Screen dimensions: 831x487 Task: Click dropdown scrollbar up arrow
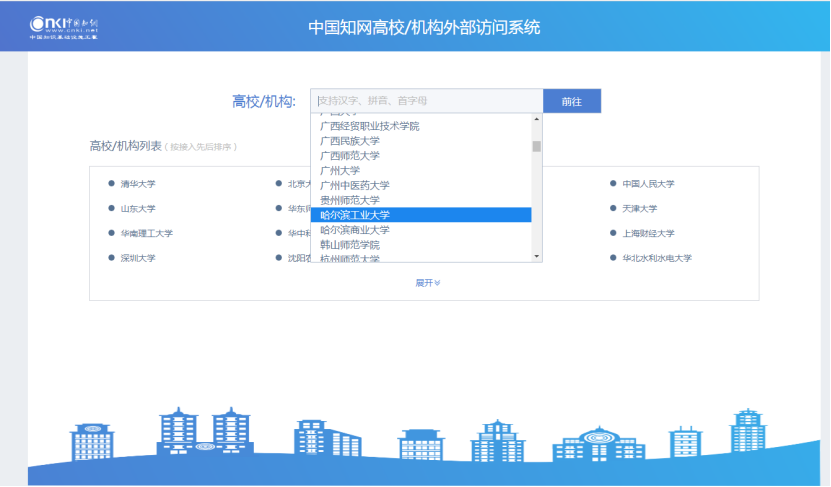[x=537, y=119]
